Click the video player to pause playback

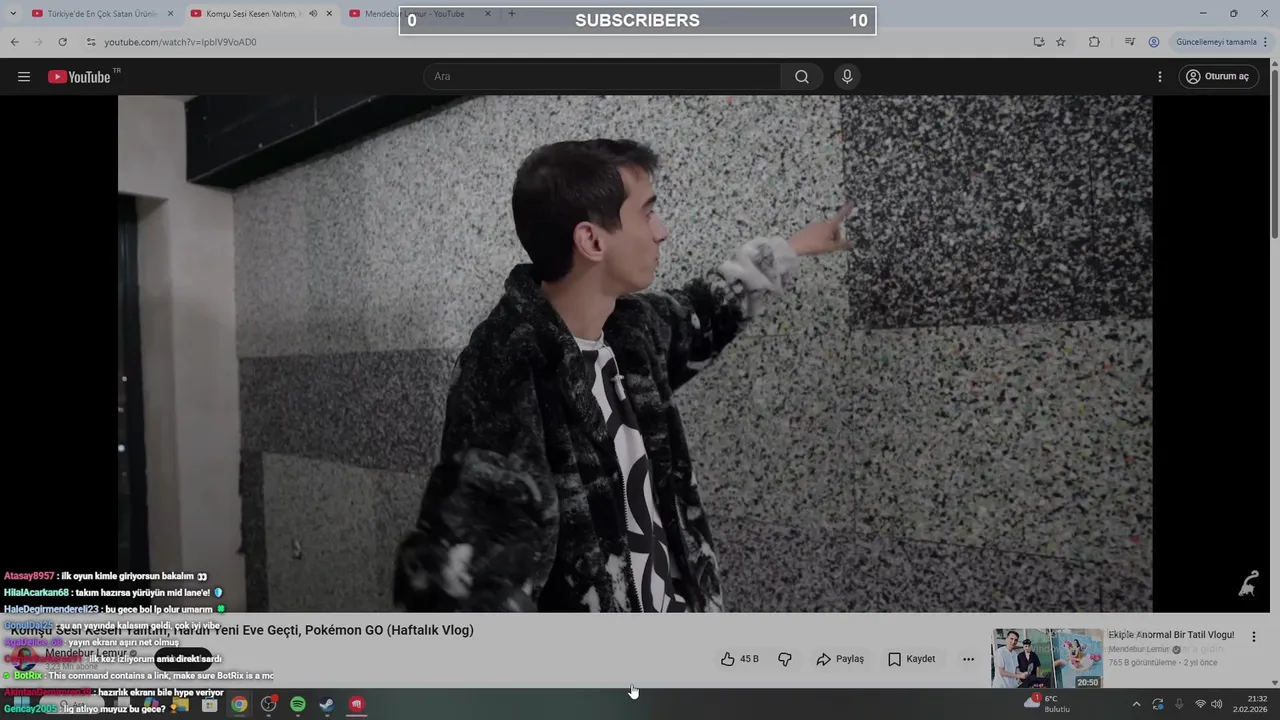(635, 353)
